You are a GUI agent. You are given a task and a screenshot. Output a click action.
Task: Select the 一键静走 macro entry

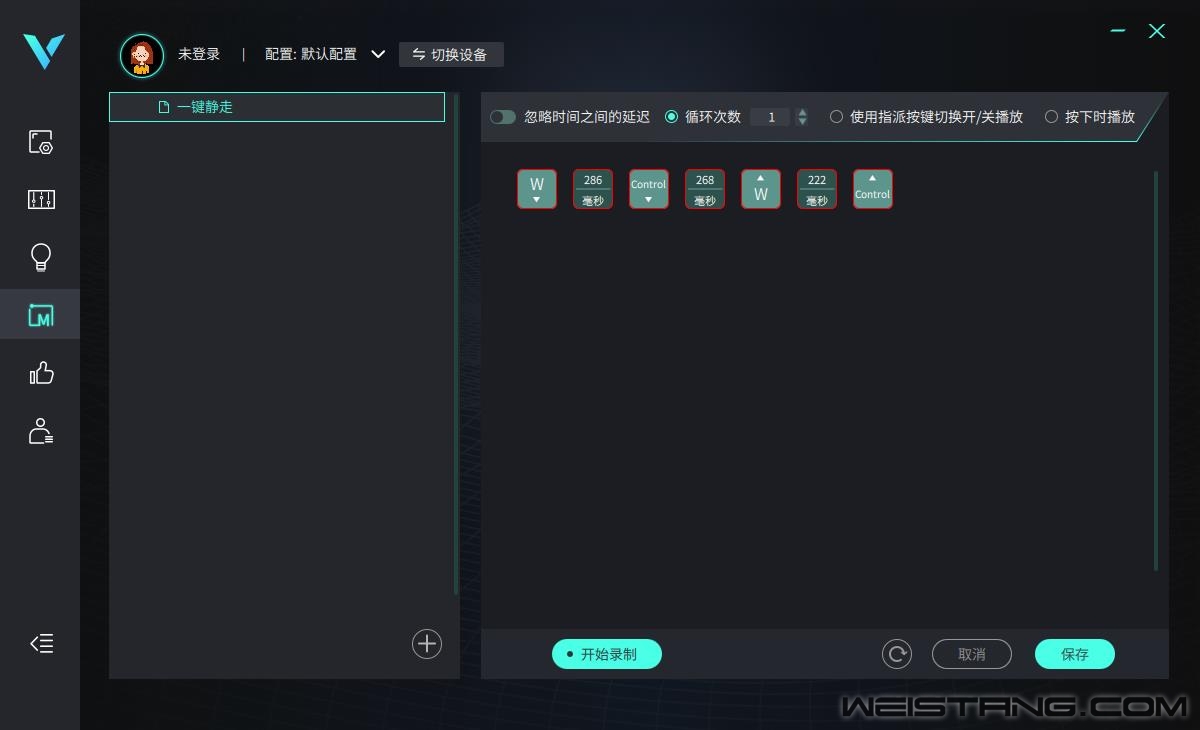coord(277,107)
